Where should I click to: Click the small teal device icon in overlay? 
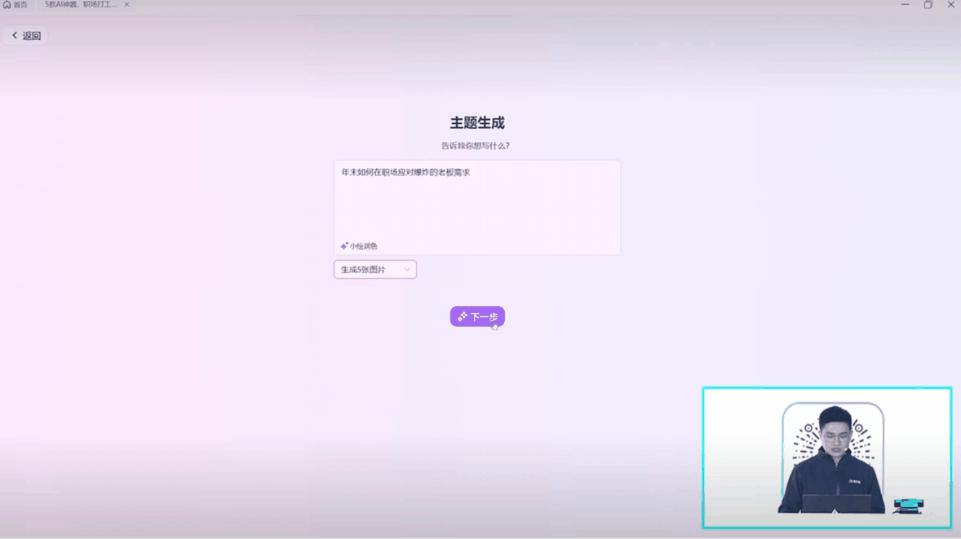click(908, 506)
